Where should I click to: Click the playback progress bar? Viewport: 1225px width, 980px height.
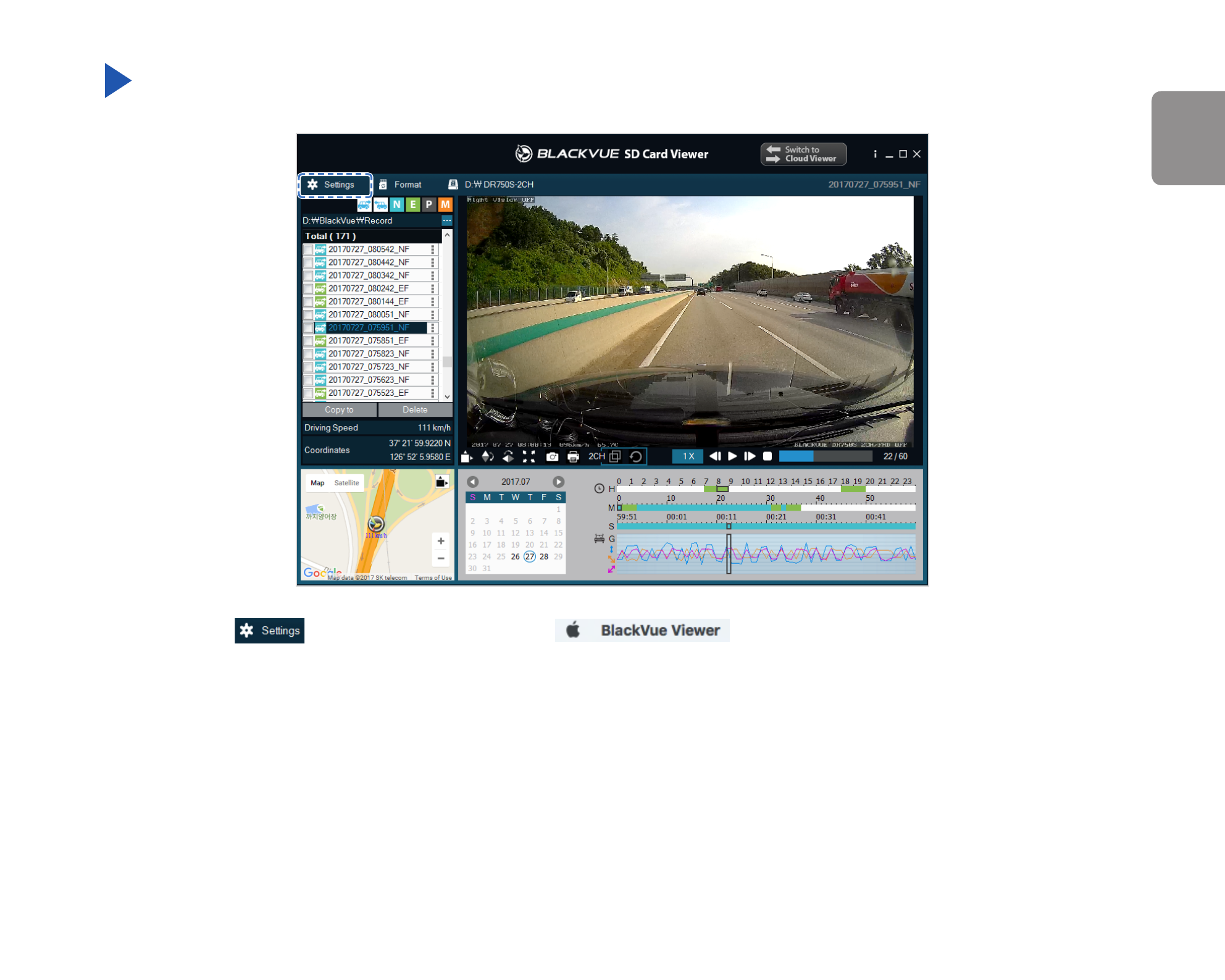pyautogui.click(x=826, y=456)
